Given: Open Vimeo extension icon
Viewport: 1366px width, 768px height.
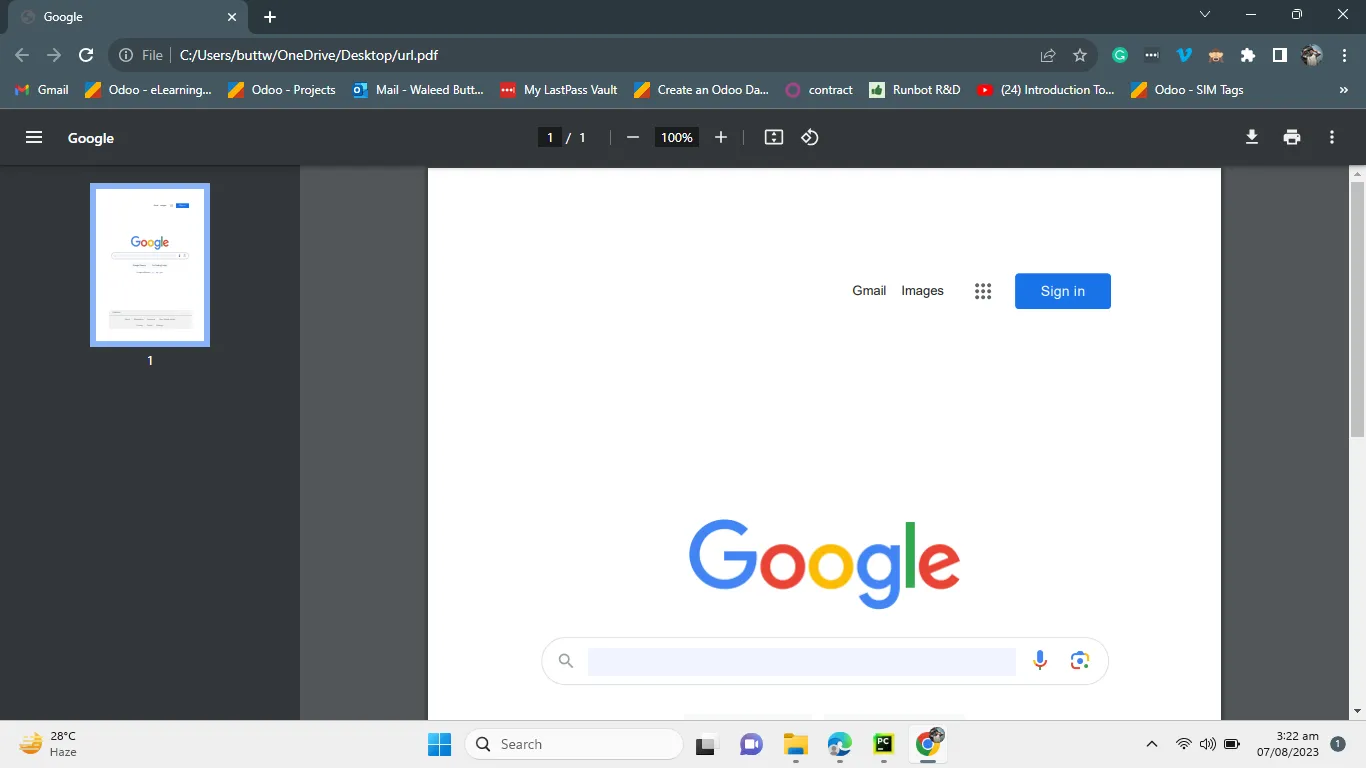Looking at the screenshot, I should (x=1184, y=56).
